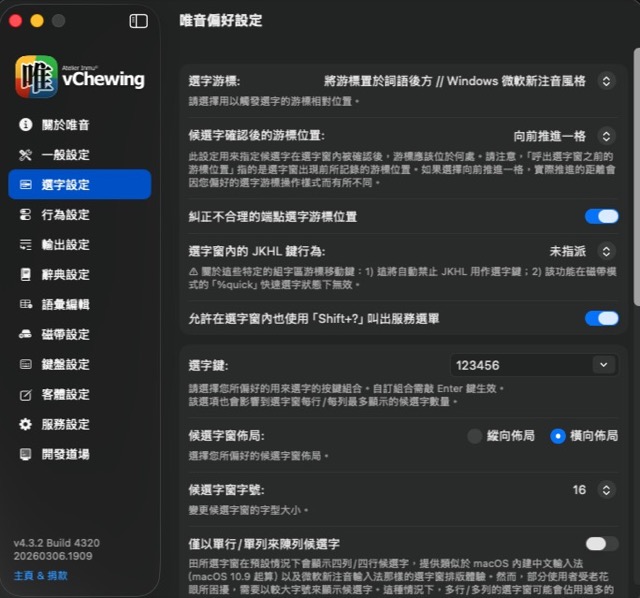Click the edit icon beside 客體設定
This screenshot has height=598, width=640.
tap(26, 394)
